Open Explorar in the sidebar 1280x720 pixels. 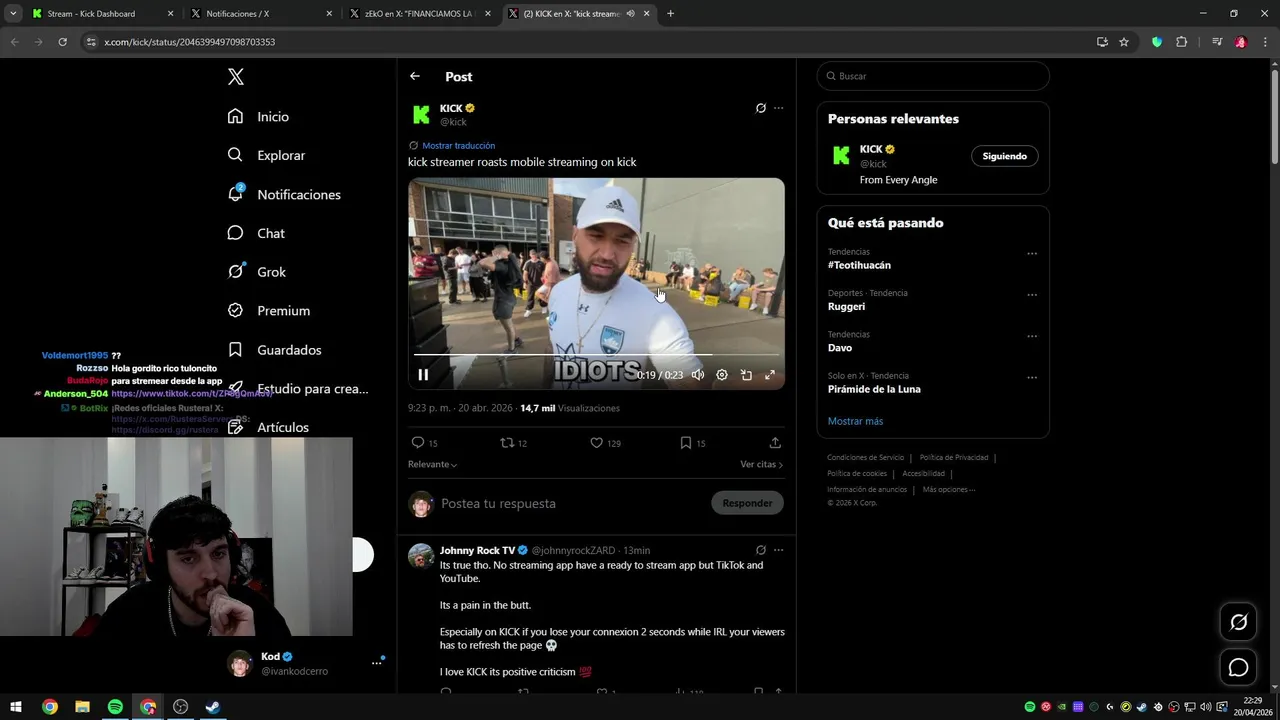pos(266,155)
